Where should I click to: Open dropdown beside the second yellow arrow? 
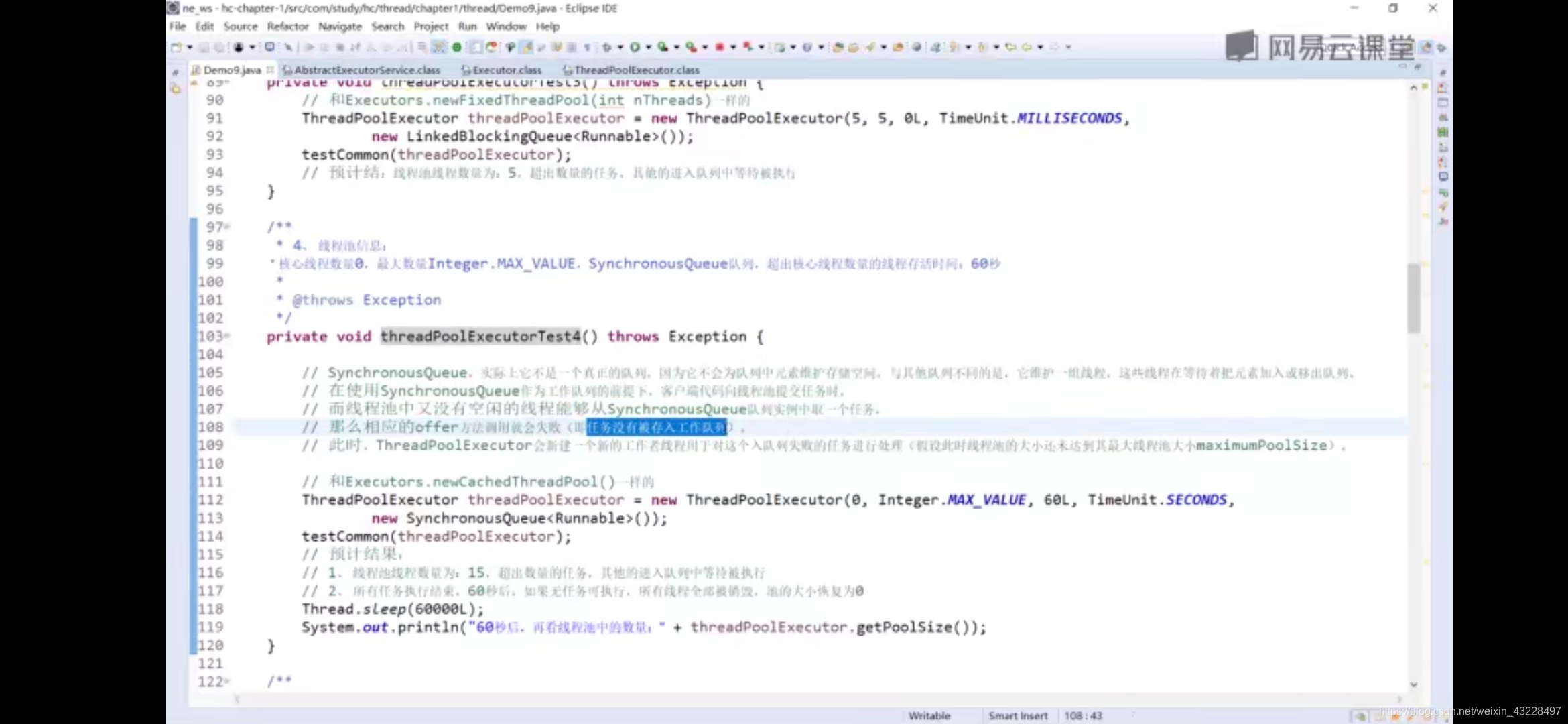pyautogui.click(x=1041, y=47)
